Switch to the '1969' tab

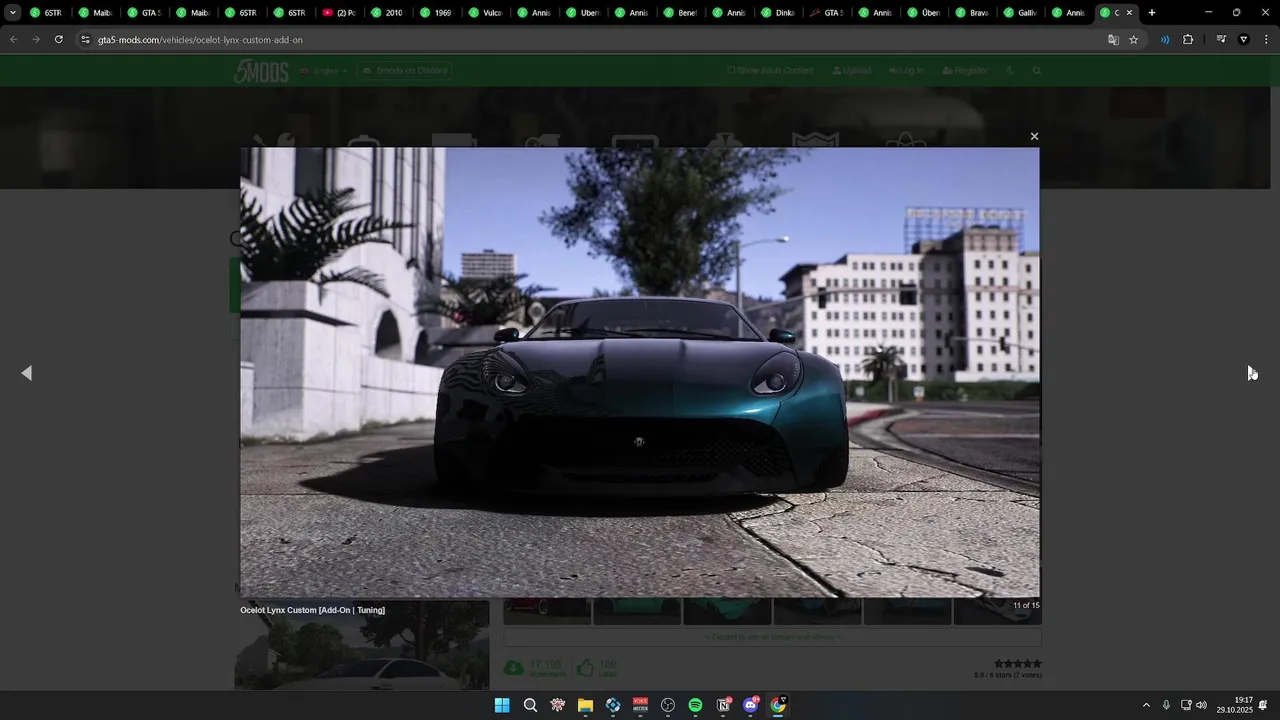pos(438,13)
